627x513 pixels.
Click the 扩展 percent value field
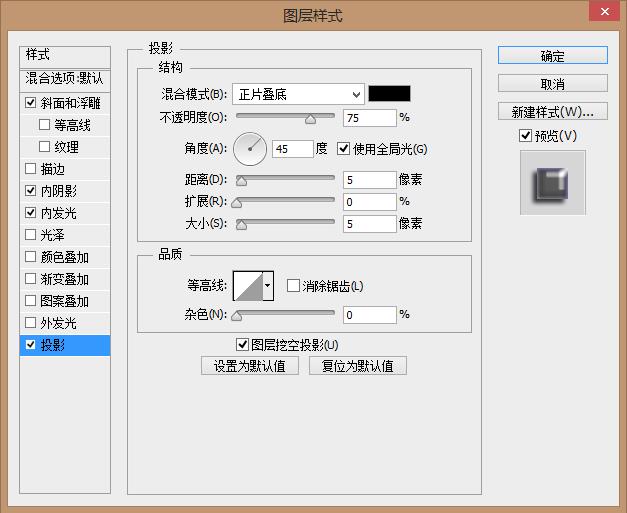370,202
